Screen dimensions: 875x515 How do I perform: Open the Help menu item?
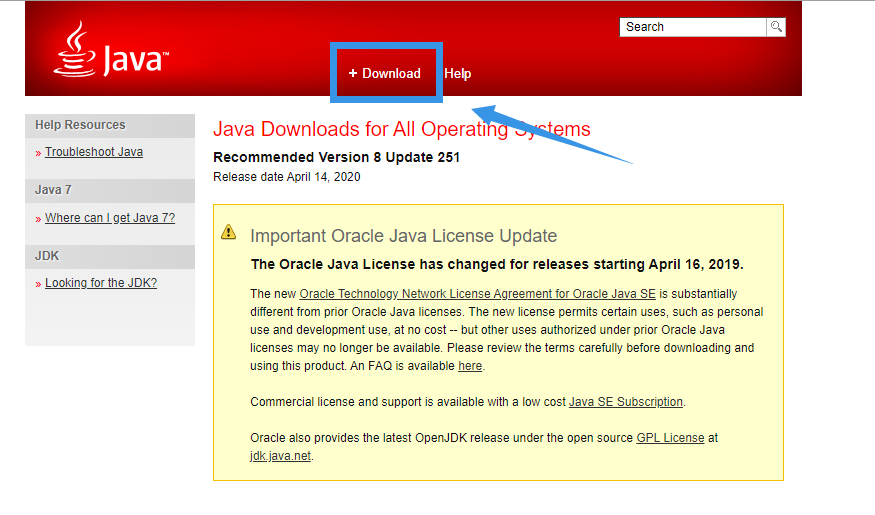pyautogui.click(x=458, y=74)
